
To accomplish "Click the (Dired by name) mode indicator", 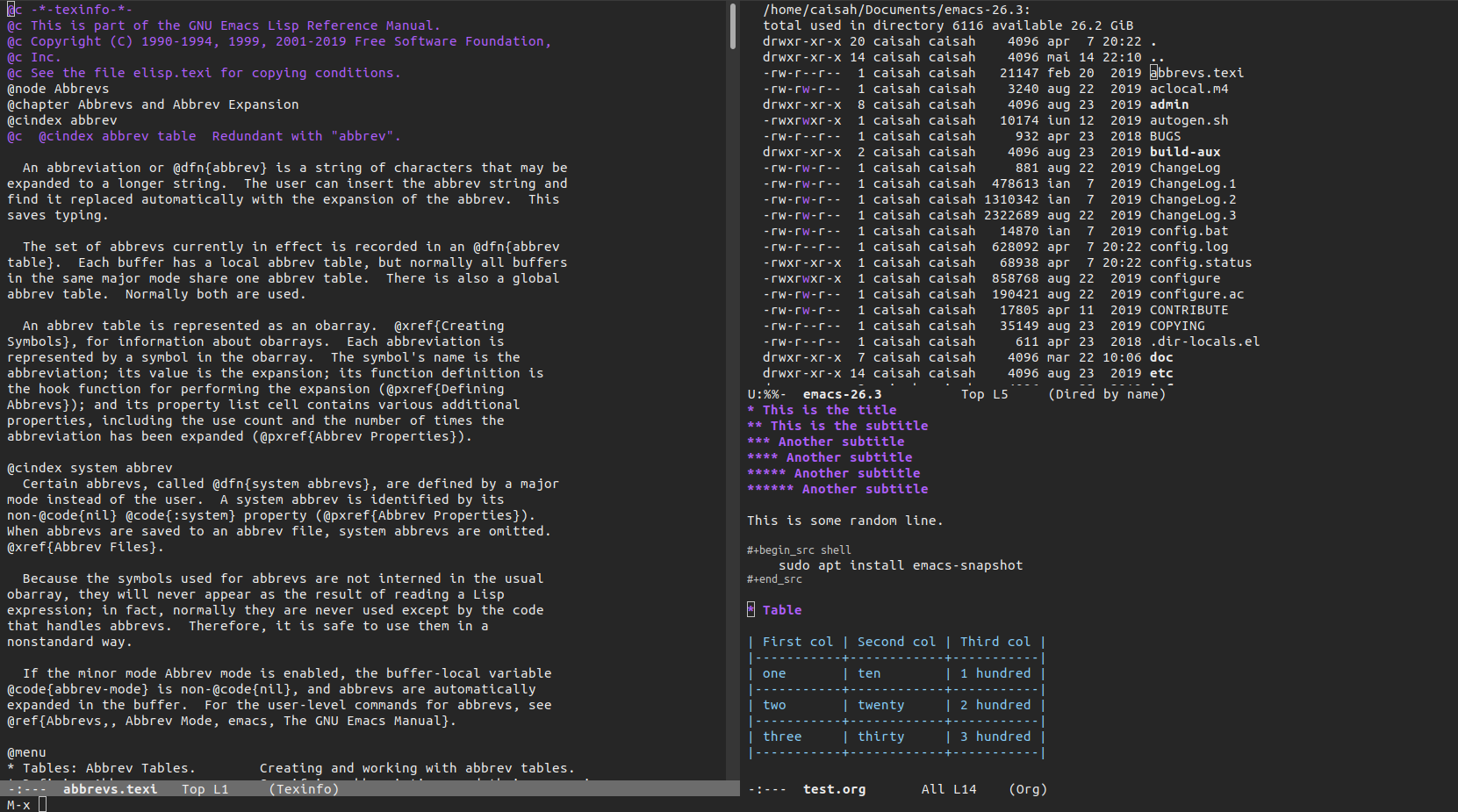I will click(1107, 394).
